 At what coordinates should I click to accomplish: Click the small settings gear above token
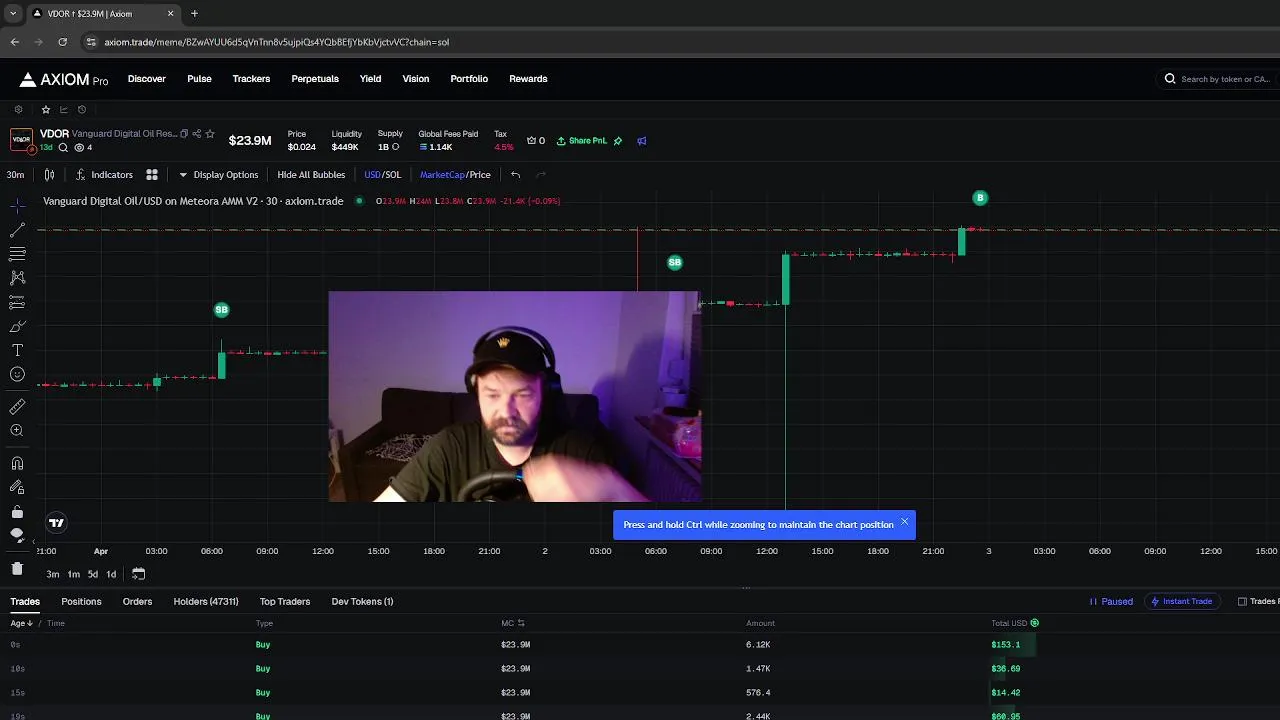pyautogui.click(x=18, y=109)
